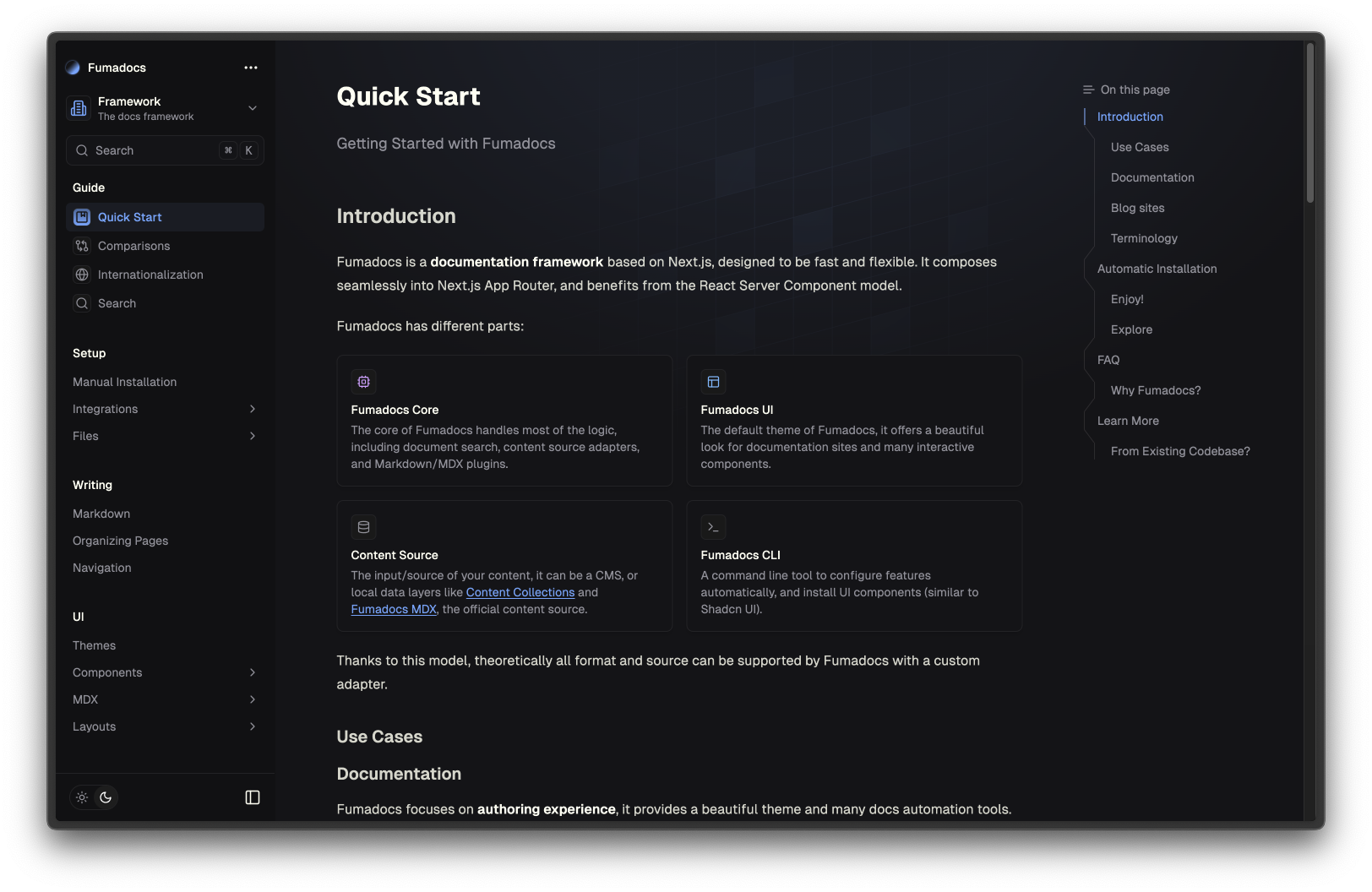Switch to light theme sun icon
Image resolution: width=1372 pixels, height=892 pixels.
coord(82,797)
